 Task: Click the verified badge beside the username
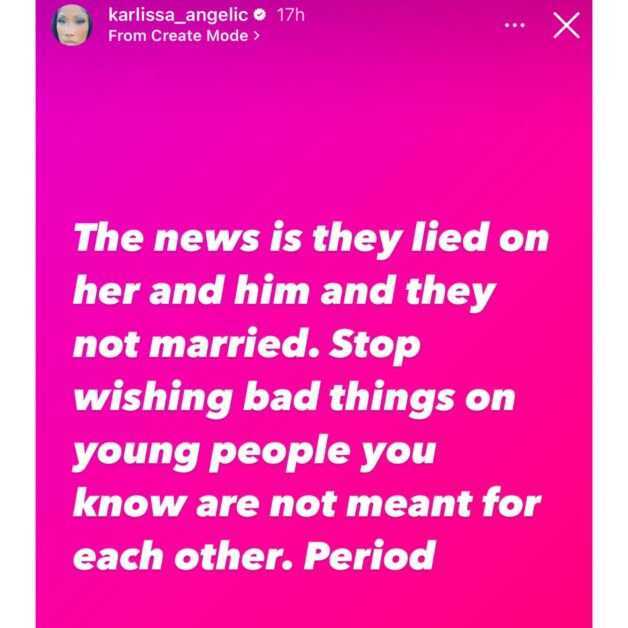pos(260,15)
